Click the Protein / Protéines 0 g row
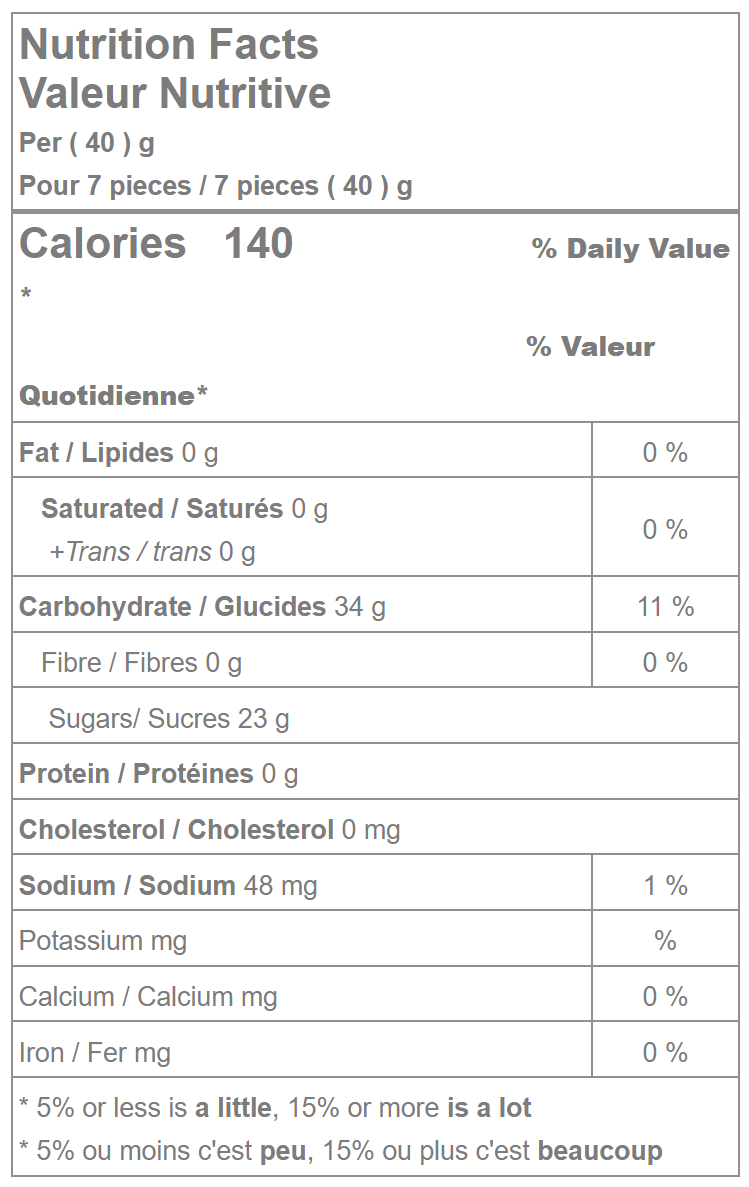749x1187 pixels. [158, 773]
